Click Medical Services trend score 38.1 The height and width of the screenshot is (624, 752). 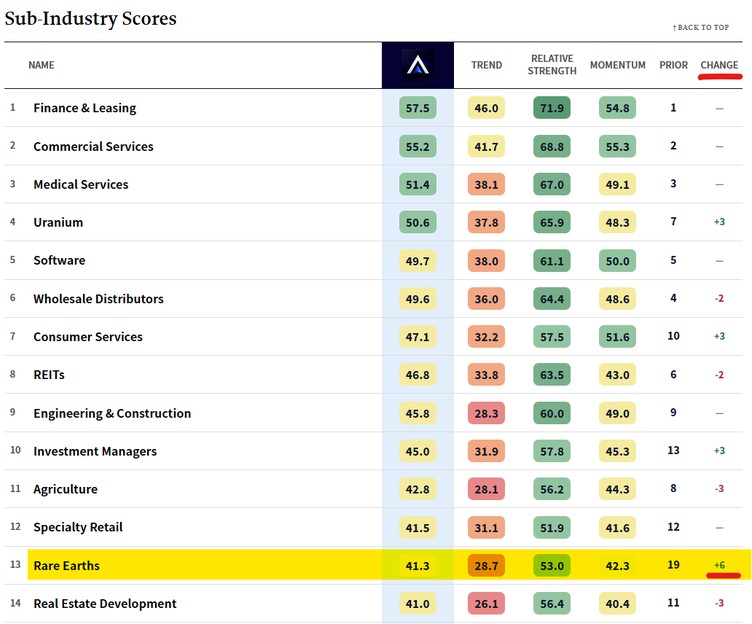pos(486,185)
